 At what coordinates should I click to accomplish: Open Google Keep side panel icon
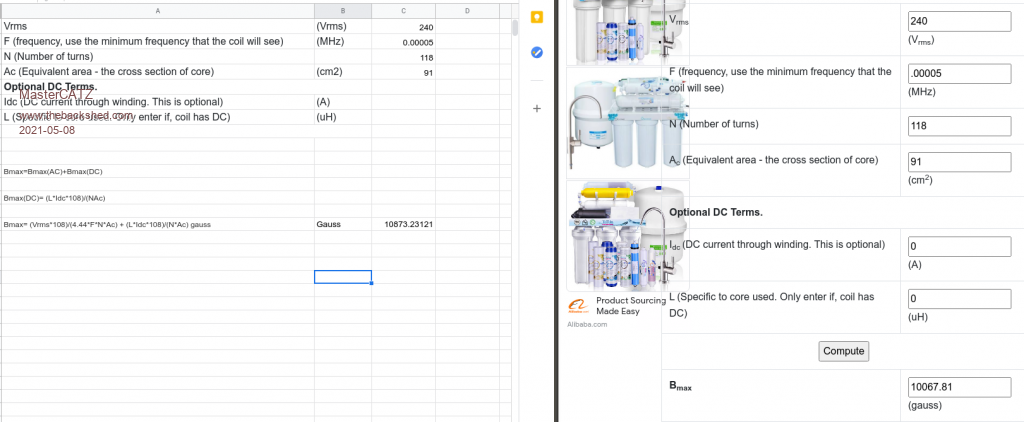(x=537, y=18)
